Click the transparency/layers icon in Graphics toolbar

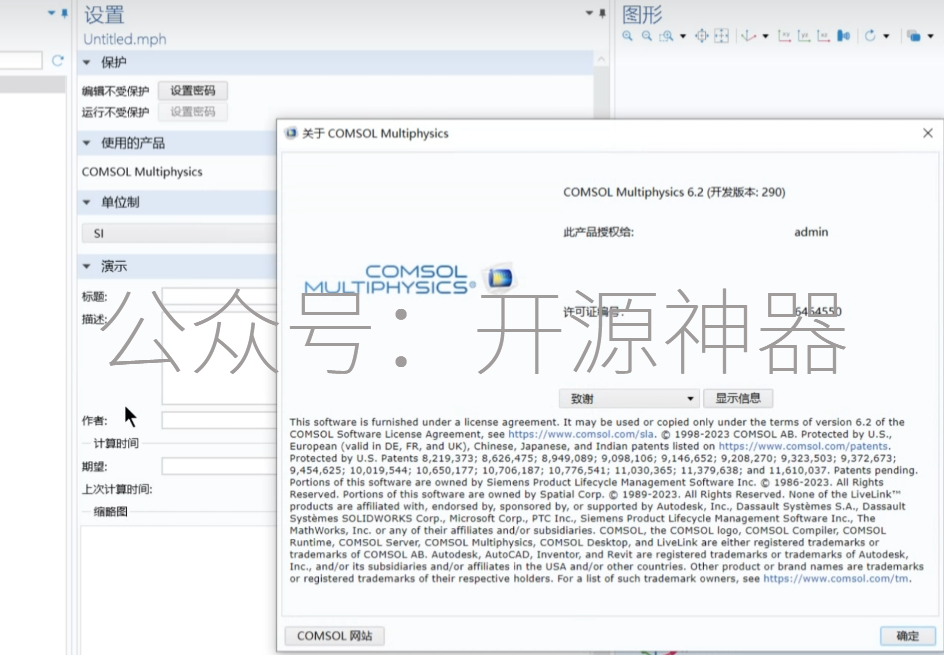pos(913,36)
